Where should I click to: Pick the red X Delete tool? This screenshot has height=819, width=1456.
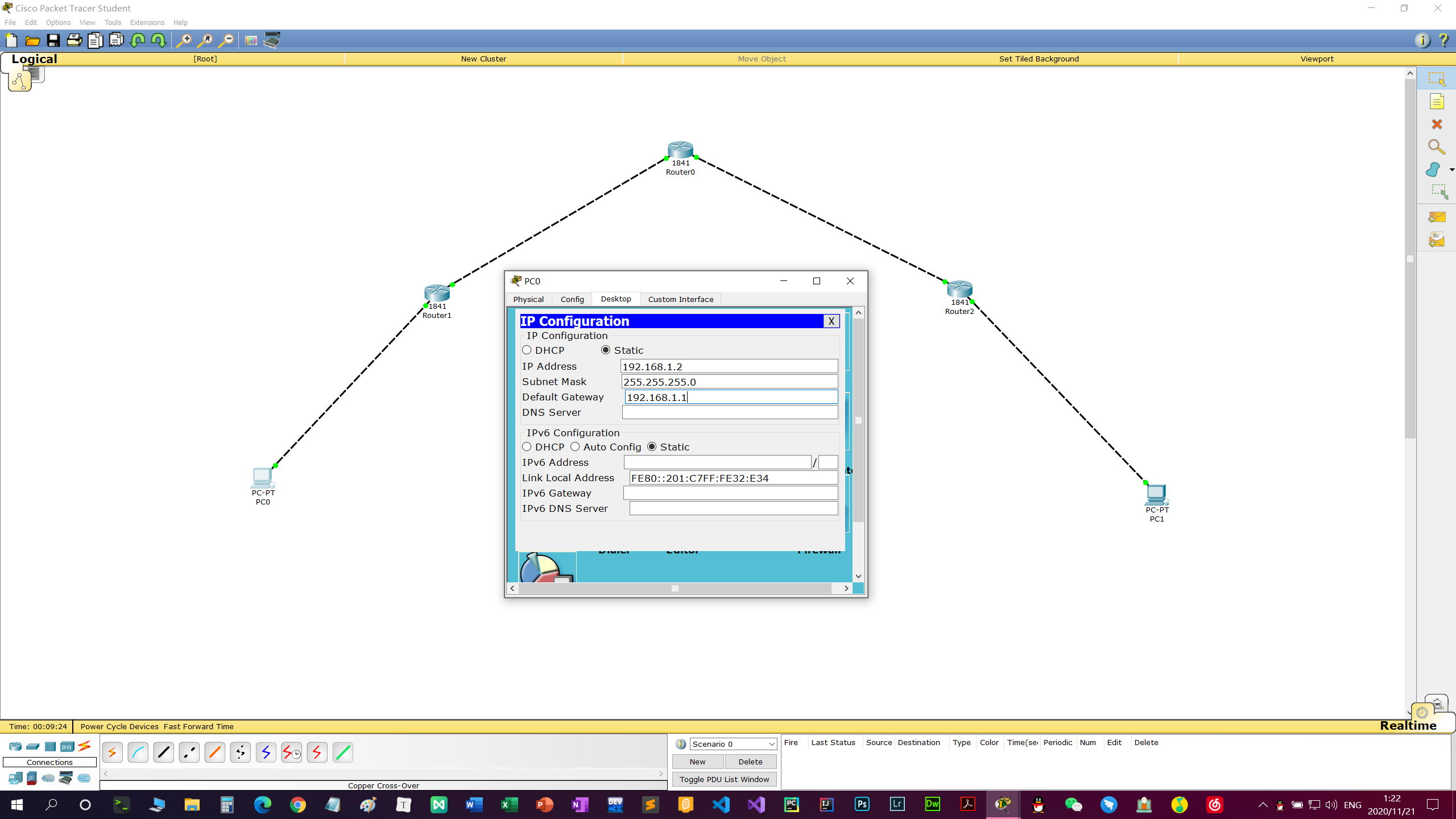[1437, 125]
